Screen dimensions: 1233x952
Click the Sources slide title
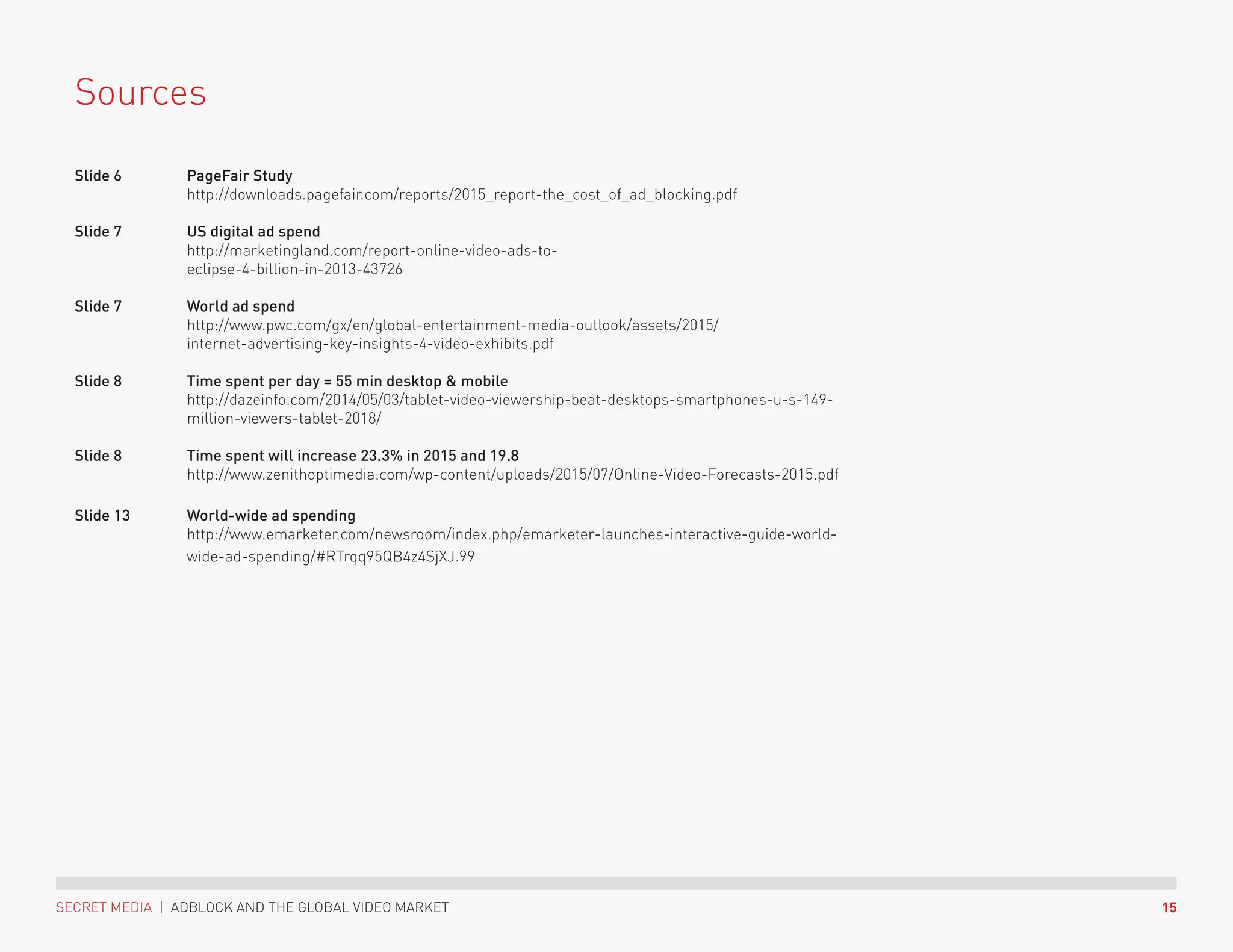140,93
